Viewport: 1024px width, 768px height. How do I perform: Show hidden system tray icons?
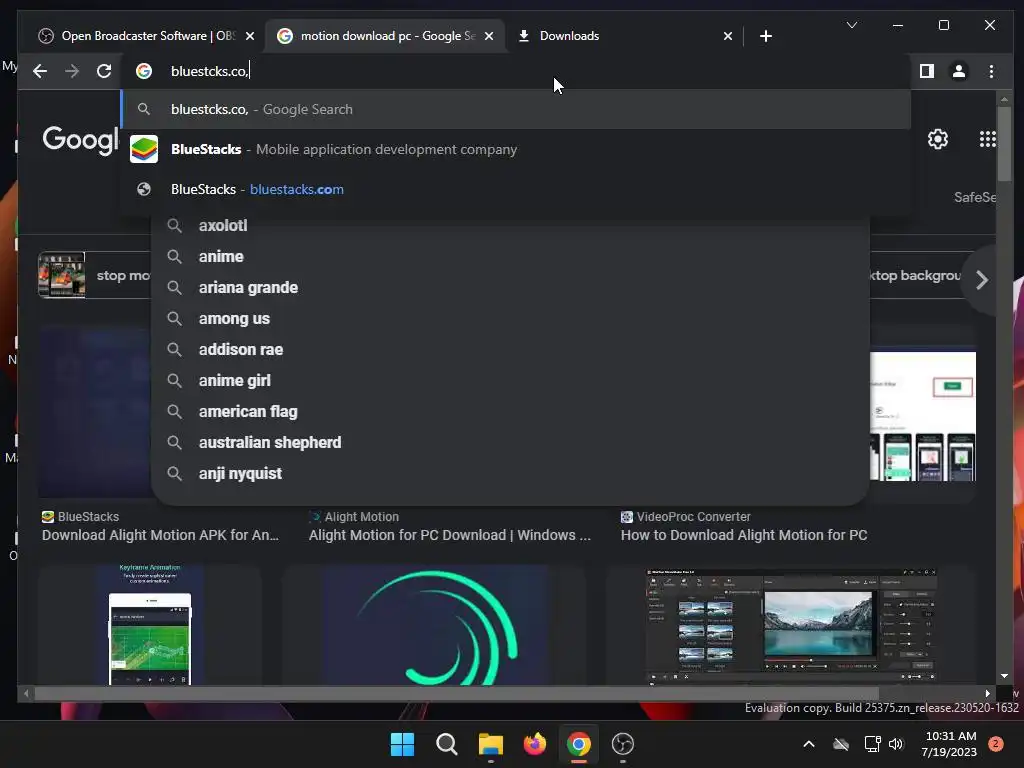(808, 744)
